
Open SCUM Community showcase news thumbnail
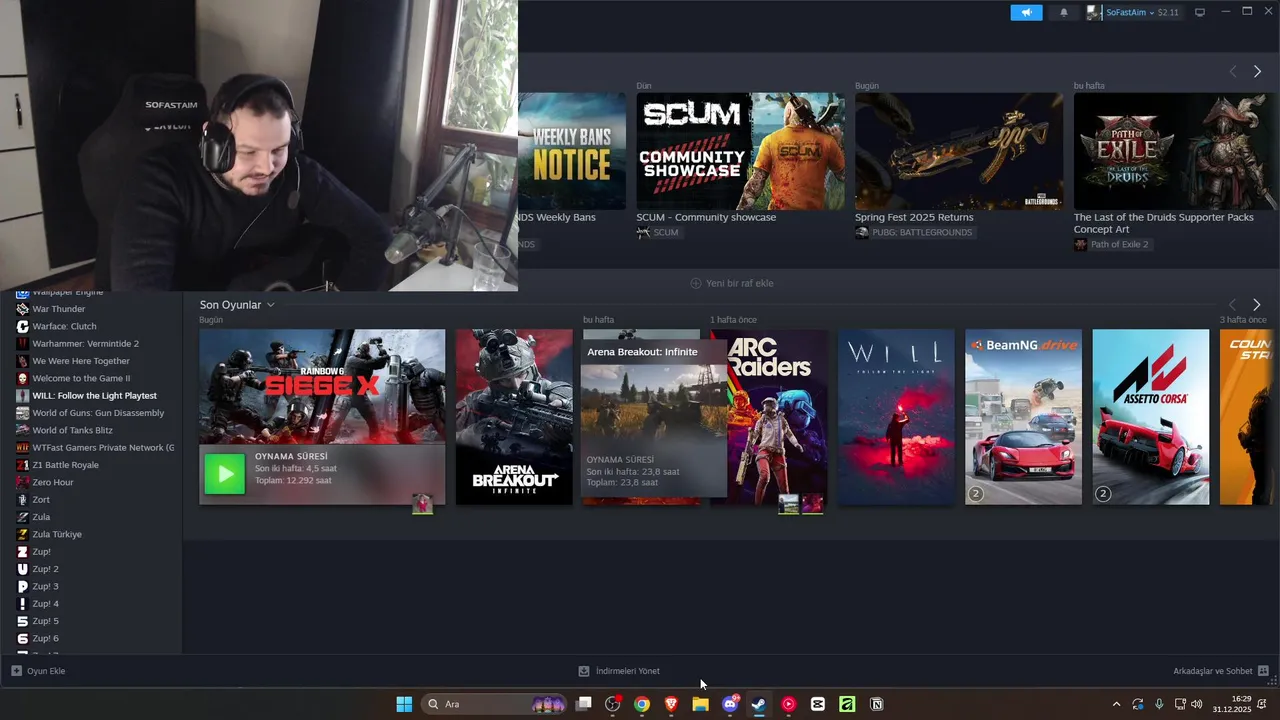point(740,151)
